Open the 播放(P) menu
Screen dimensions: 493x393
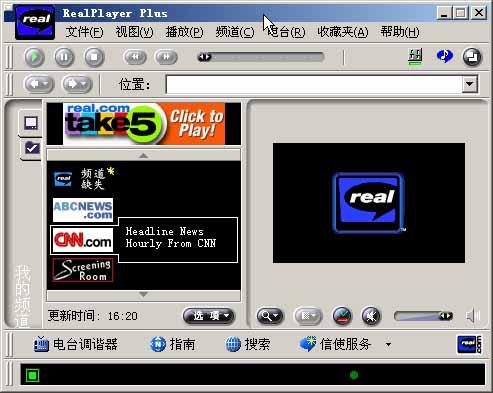point(184,32)
